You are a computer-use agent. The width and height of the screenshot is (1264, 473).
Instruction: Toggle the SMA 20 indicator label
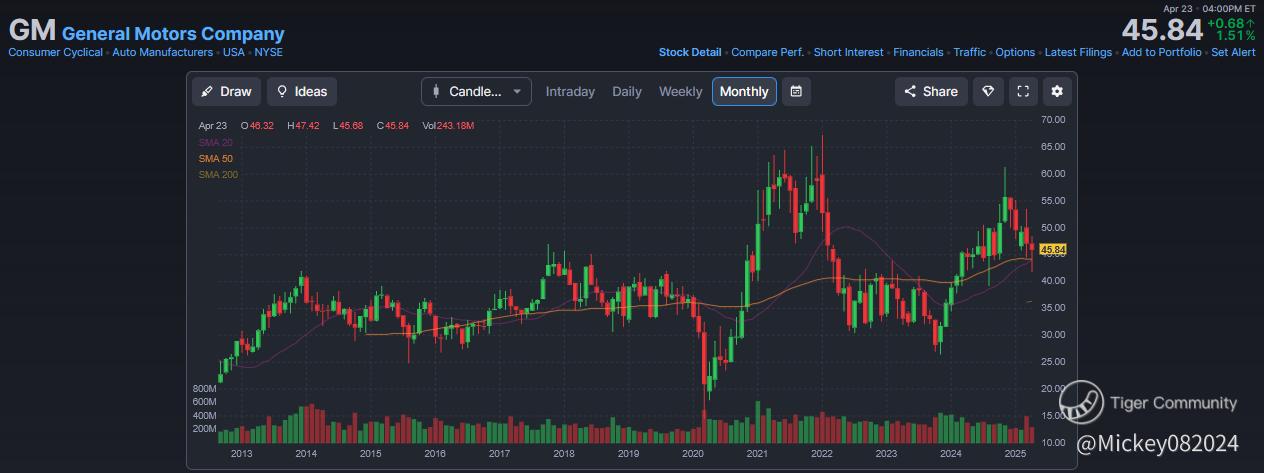(x=215, y=143)
